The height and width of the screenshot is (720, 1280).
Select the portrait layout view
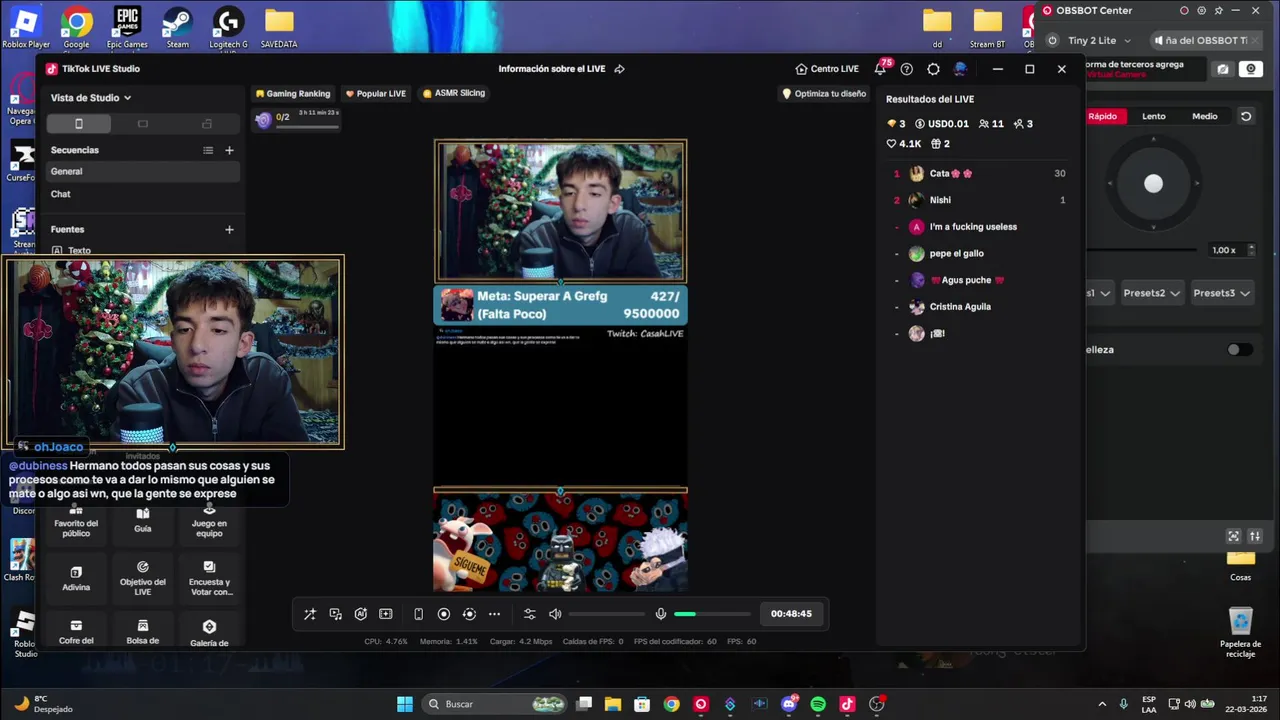coord(79,123)
